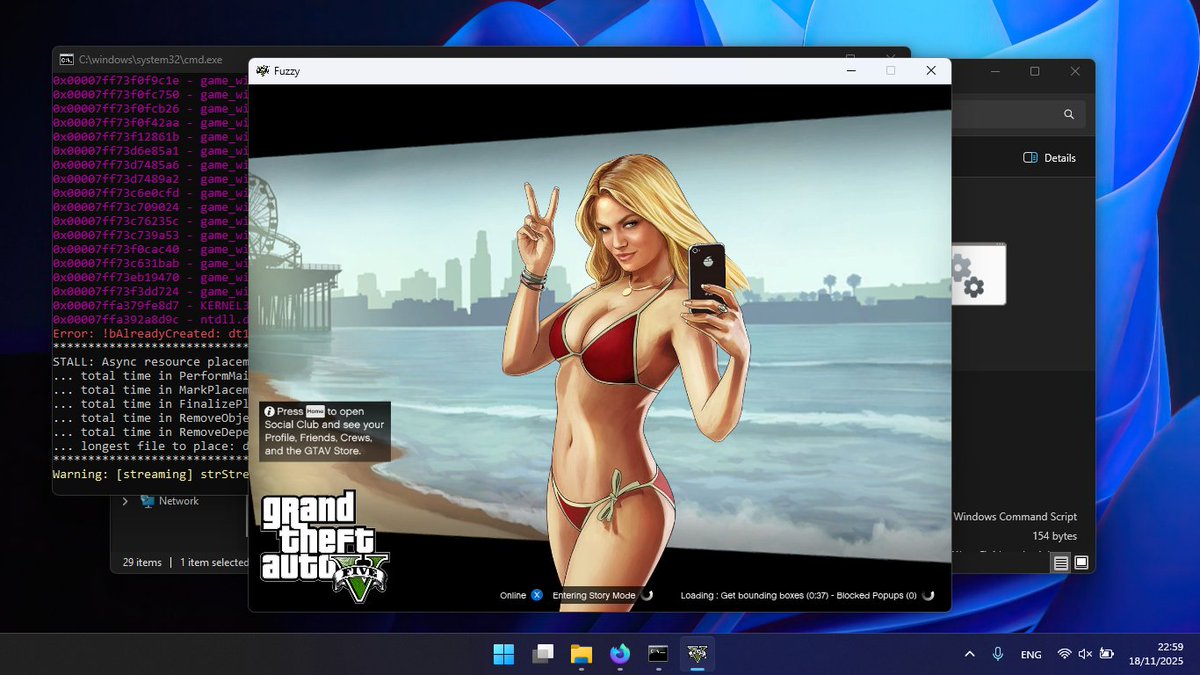Select the Windows Command Script file thumbnail
Viewport: 1200px width, 675px height.
tap(978, 274)
